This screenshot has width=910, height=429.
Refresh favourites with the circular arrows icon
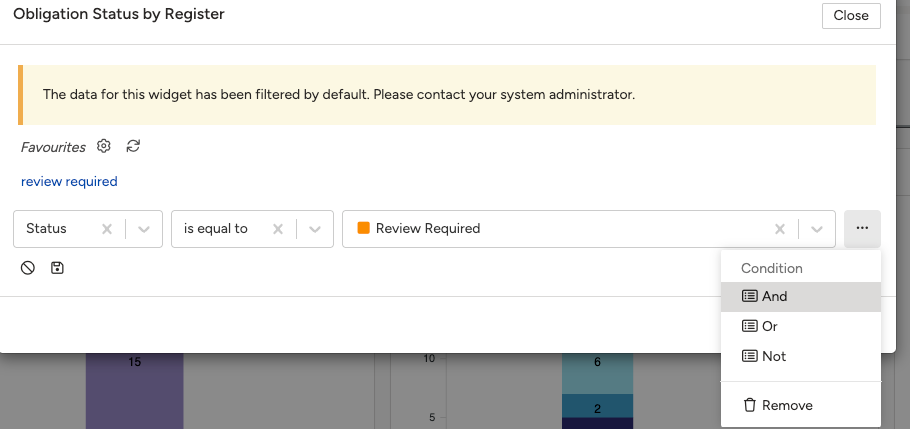133,146
